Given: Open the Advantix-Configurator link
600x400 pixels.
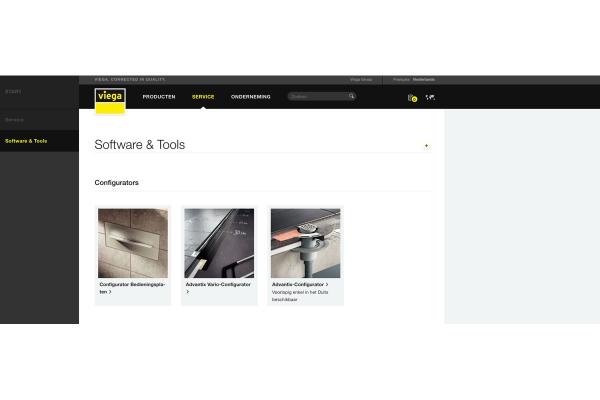Looking at the screenshot, I should point(300,284).
